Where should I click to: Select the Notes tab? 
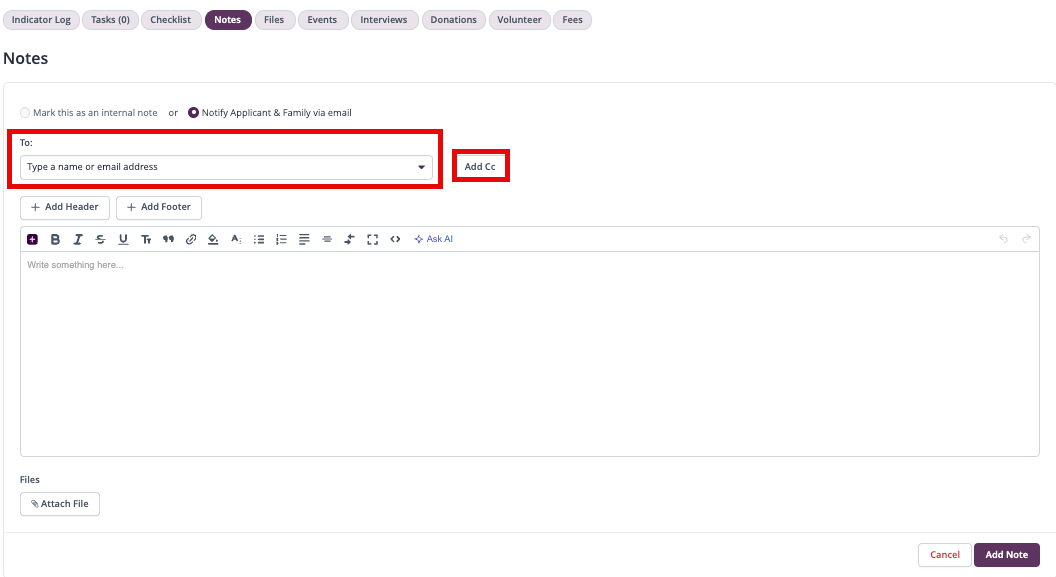(228, 20)
